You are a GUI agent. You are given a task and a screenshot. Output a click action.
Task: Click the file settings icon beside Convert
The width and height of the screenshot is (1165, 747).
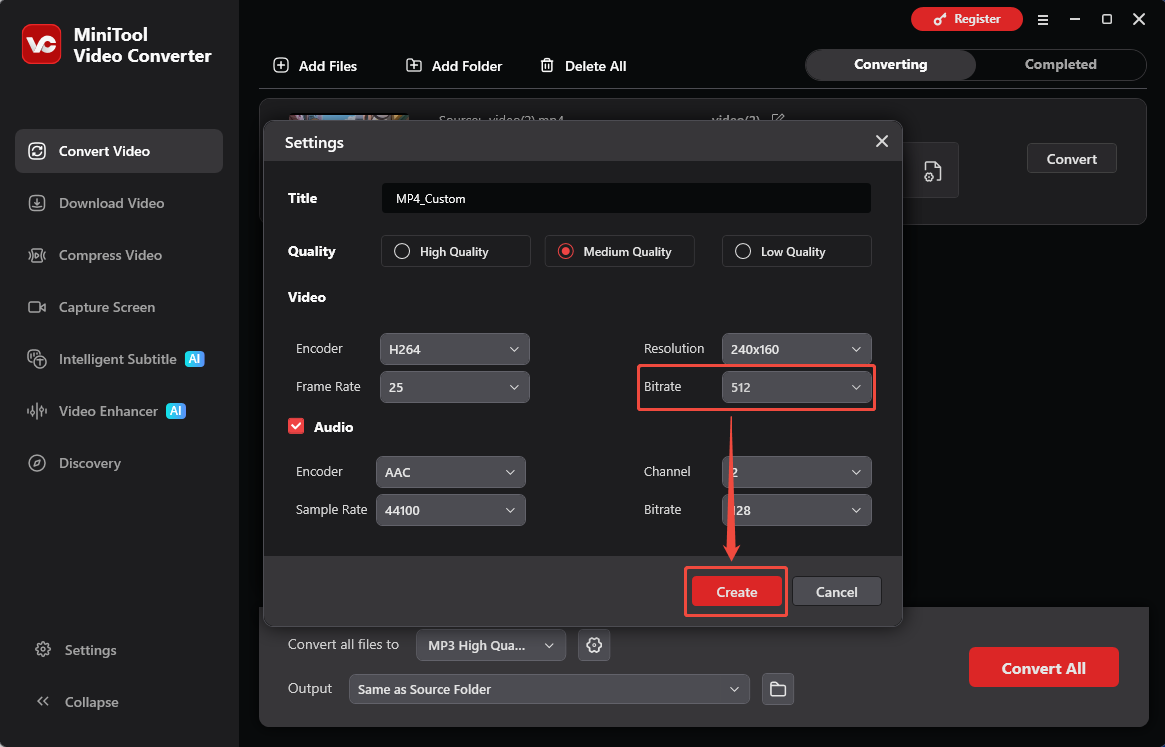tap(932, 172)
